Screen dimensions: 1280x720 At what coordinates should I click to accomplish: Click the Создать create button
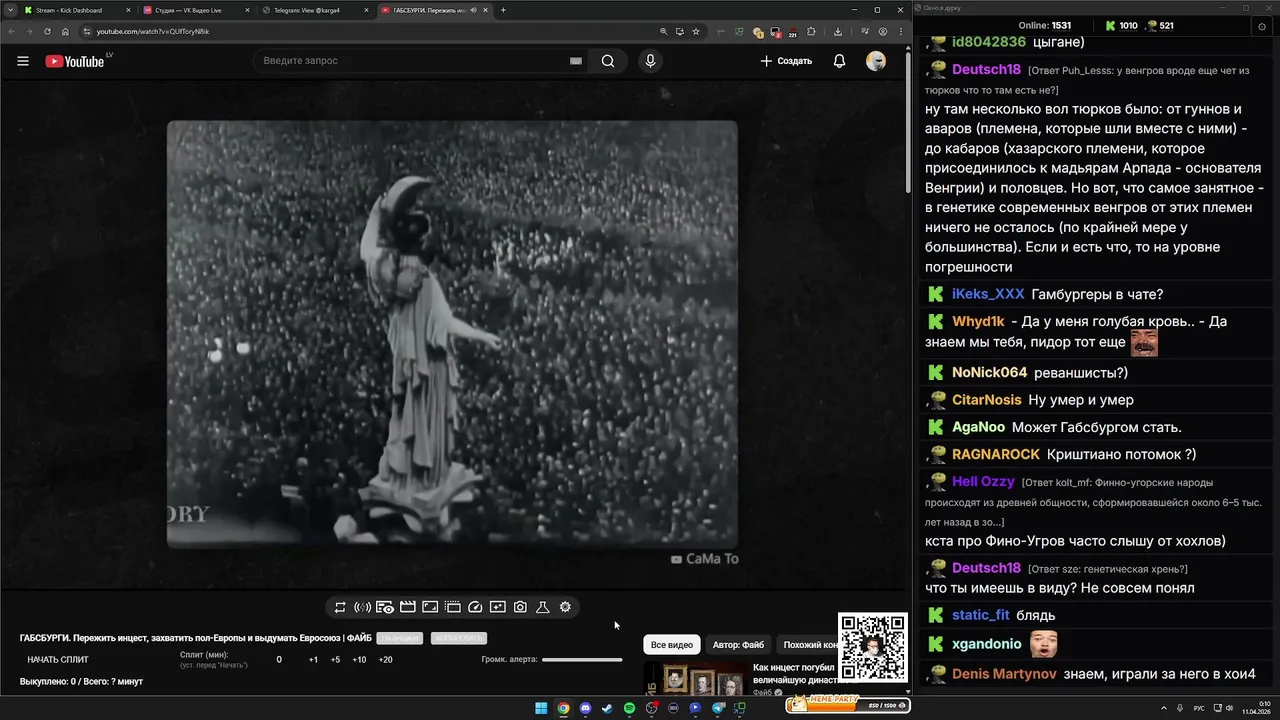pos(786,61)
